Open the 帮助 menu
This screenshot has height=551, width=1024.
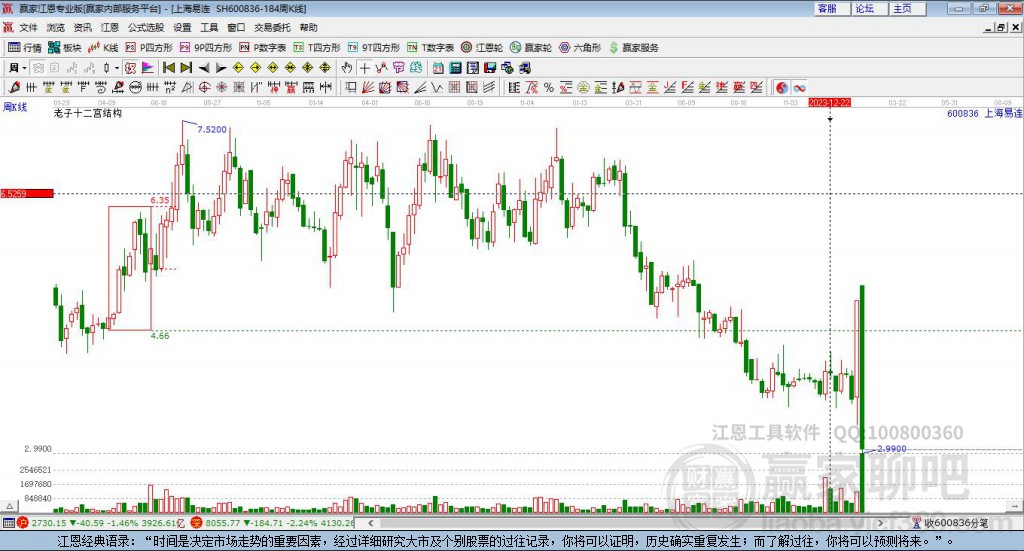[308, 27]
